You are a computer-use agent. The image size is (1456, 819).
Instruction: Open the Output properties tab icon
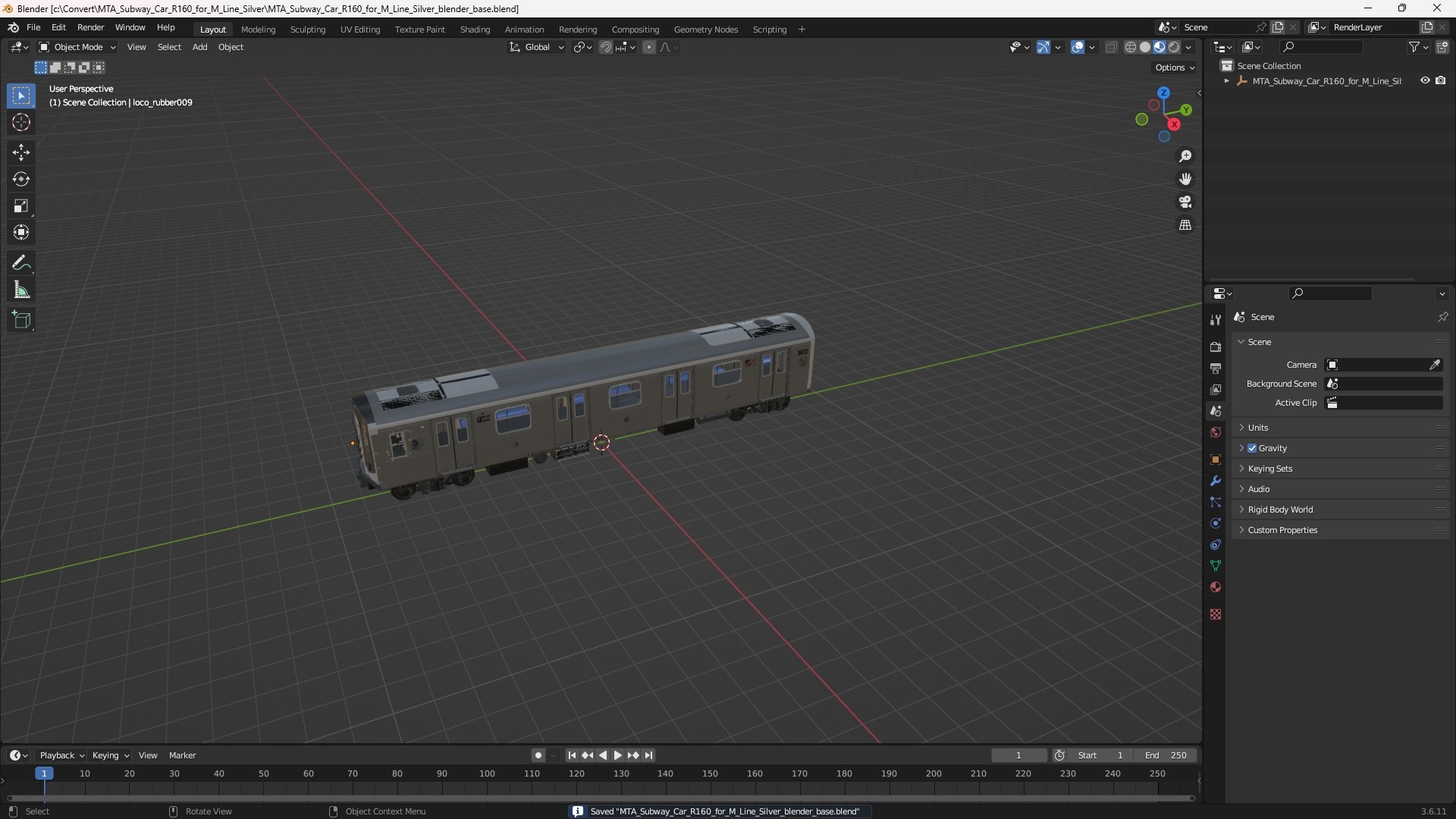(x=1216, y=368)
